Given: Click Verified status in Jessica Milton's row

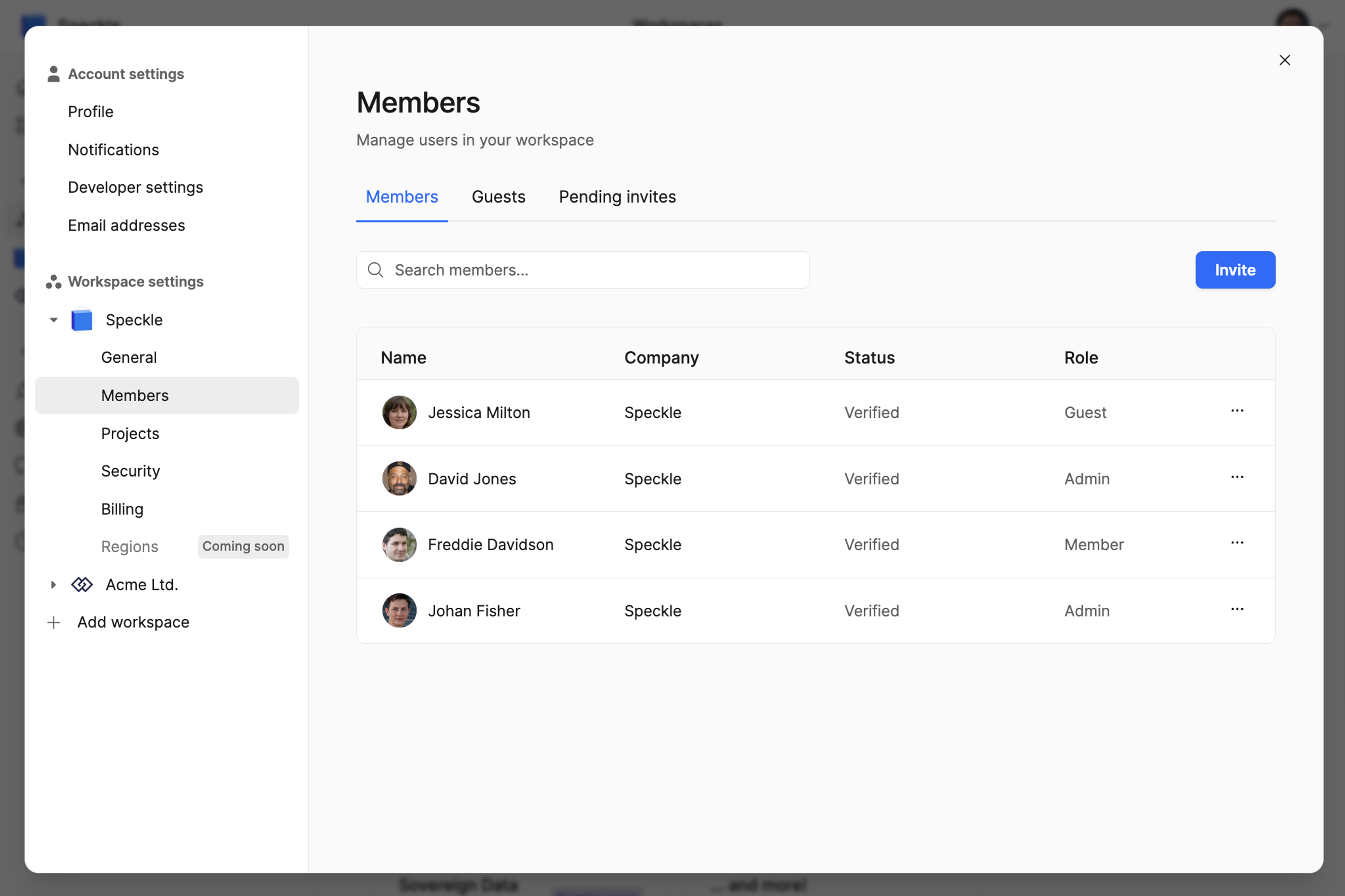Looking at the screenshot, I should click(x=871, y=413).
